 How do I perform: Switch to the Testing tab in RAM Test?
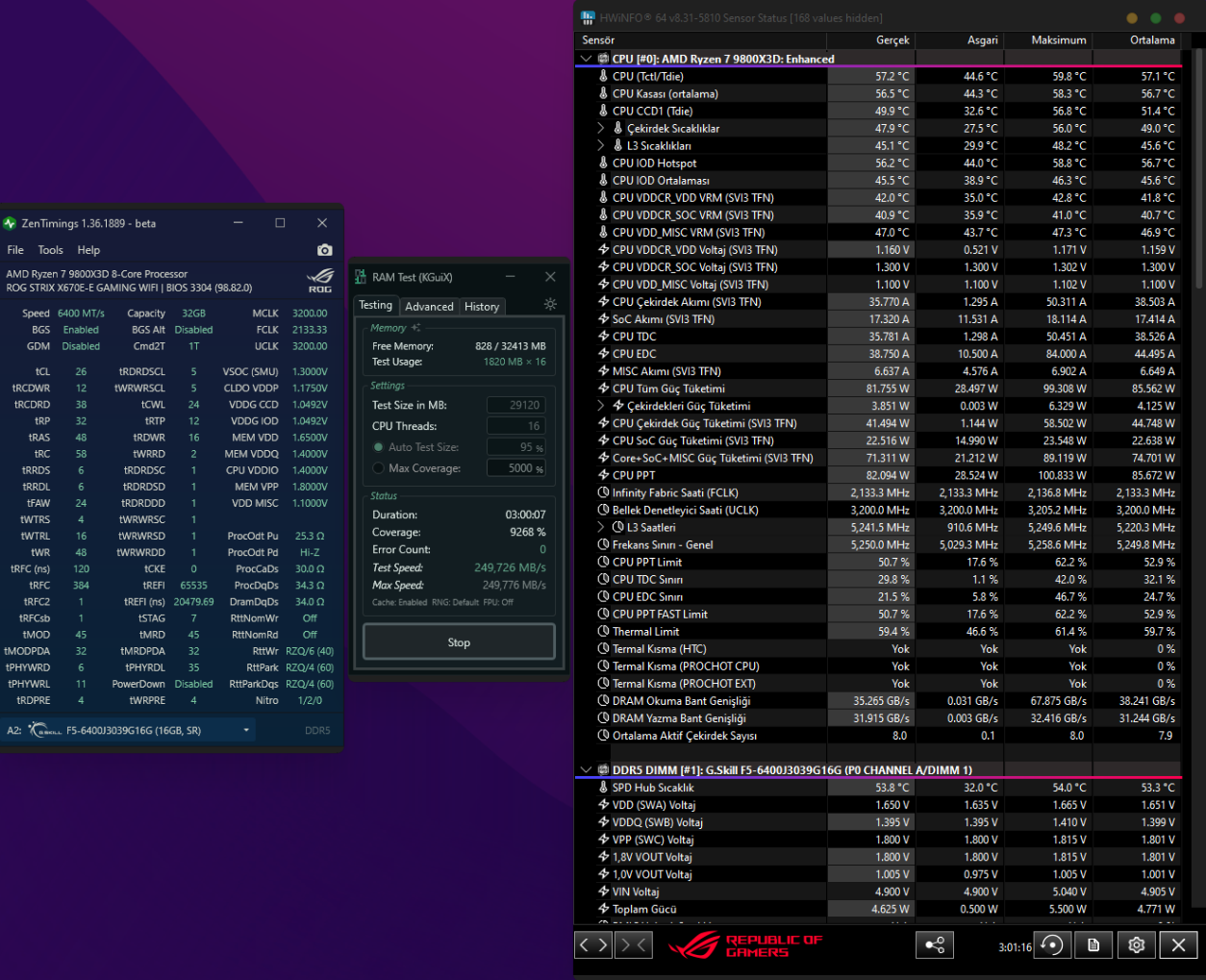click(x=375, y=306)
